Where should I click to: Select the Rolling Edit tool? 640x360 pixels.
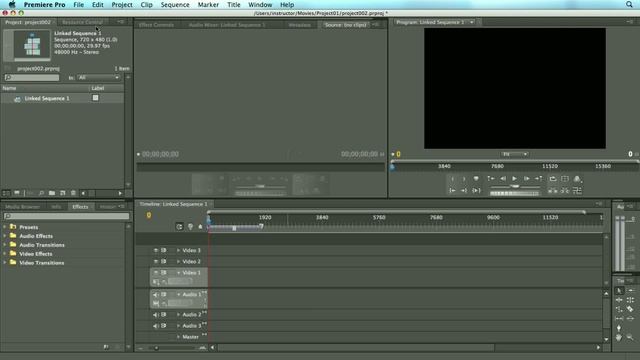(x=630, y=300)
